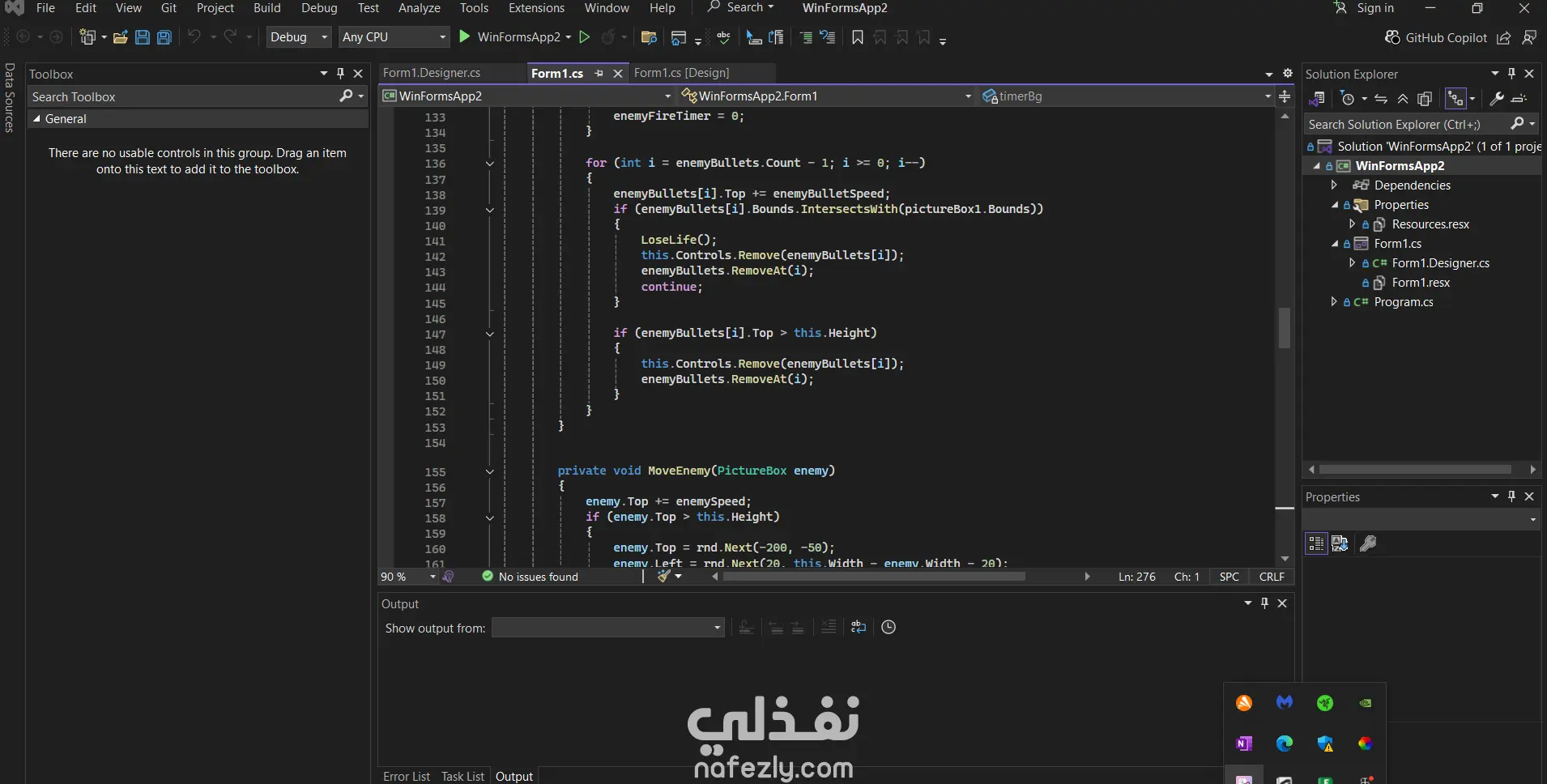This screenshot has height=784, width=1547.
Task: Collapse the Form1.cs node in Solution Explorer
Action: click(1335, 244)
